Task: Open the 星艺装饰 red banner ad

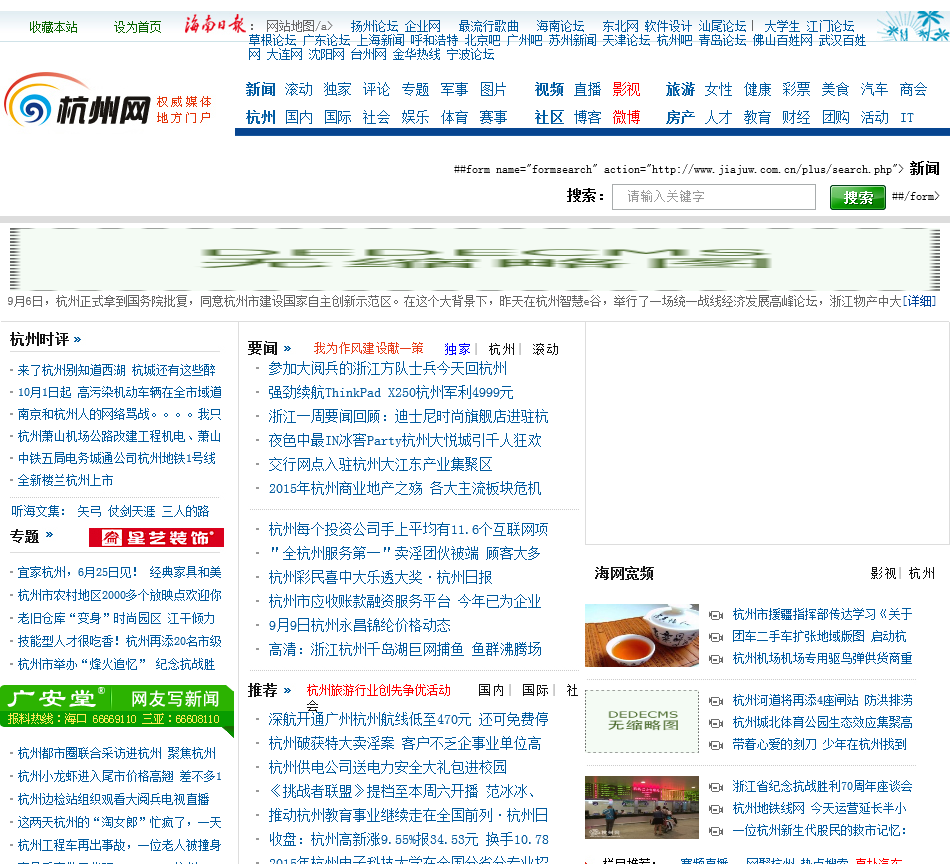Action: (156, 537)
